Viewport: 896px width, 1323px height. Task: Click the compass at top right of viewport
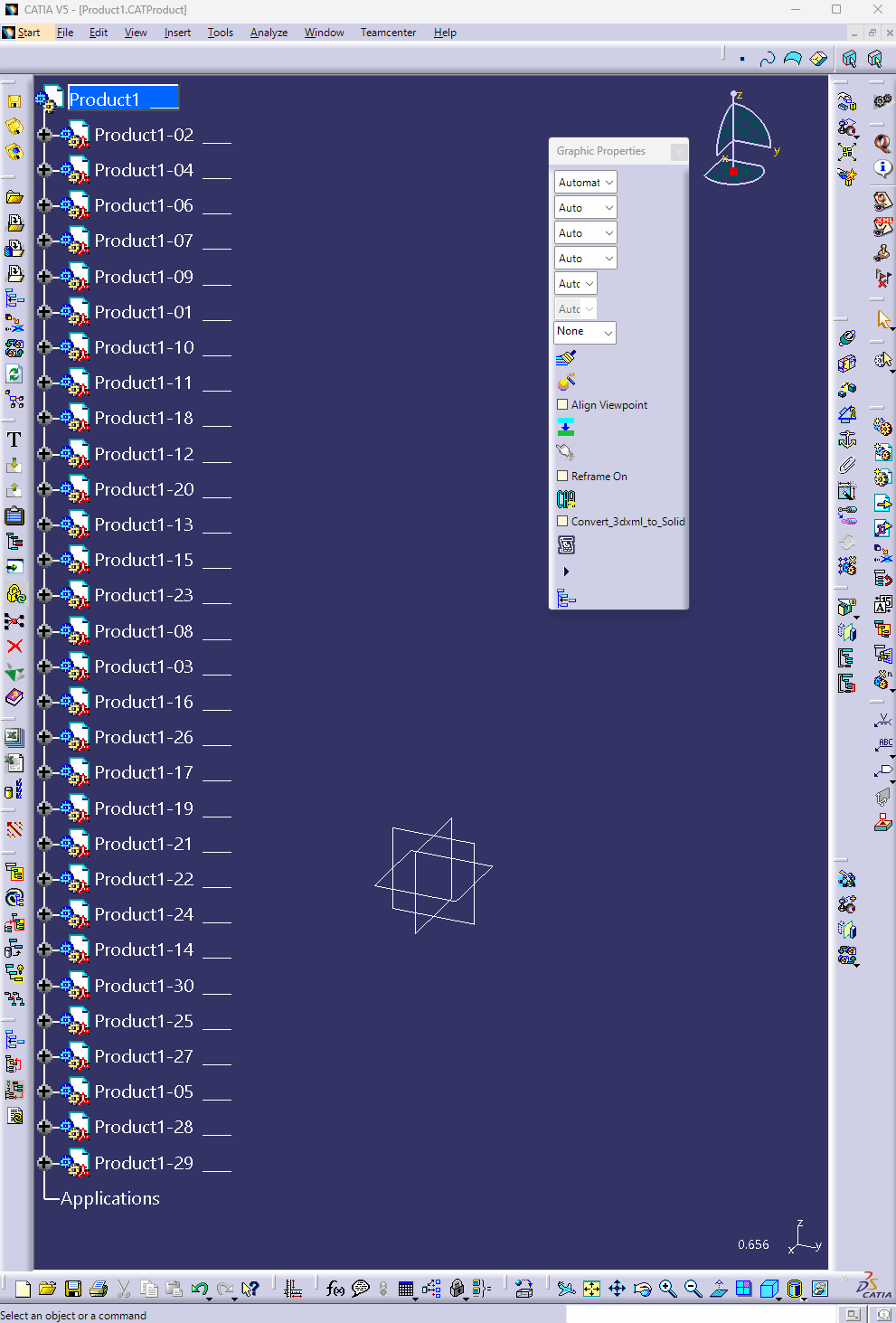(x=741, y=137)
